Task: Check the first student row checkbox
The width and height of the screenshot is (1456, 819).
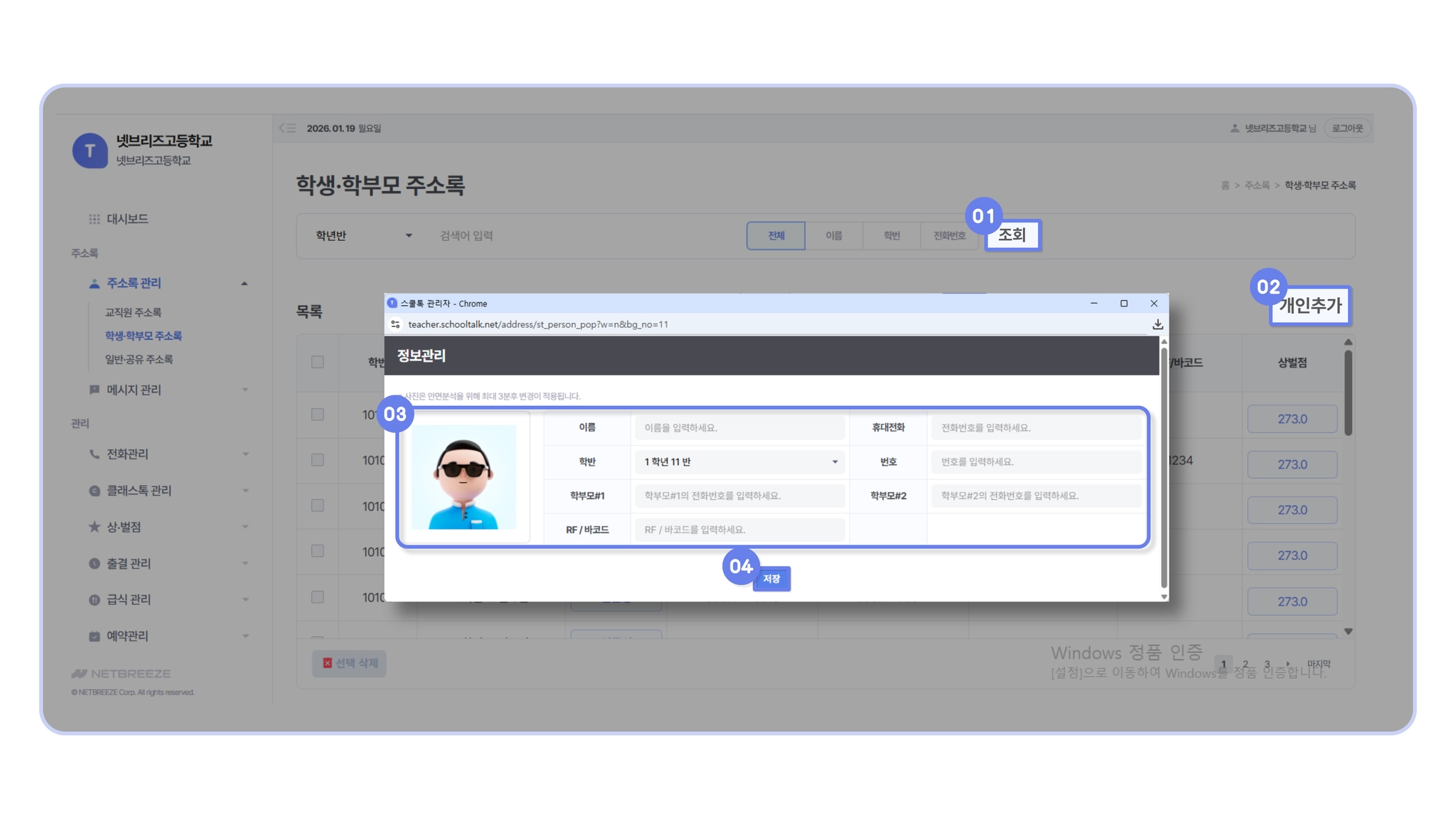Action: tap(318, 414)
